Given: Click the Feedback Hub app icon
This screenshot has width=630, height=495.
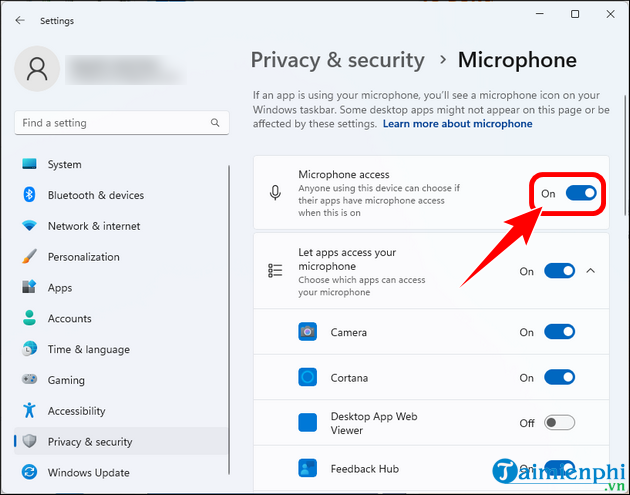Looking at the screenshot, I should [x=308, y=468].
